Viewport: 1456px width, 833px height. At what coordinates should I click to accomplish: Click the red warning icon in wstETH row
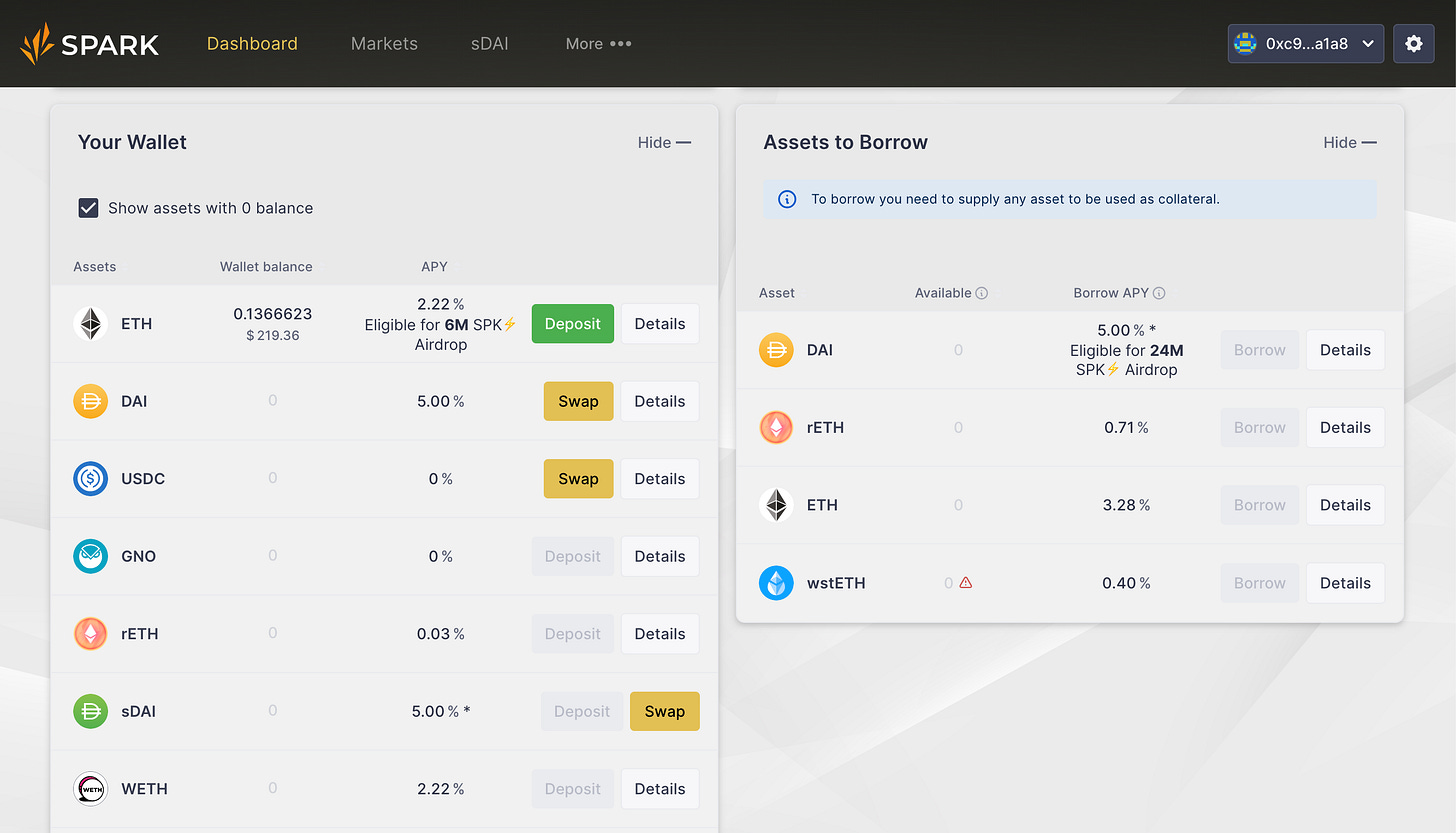click(966, 582)
